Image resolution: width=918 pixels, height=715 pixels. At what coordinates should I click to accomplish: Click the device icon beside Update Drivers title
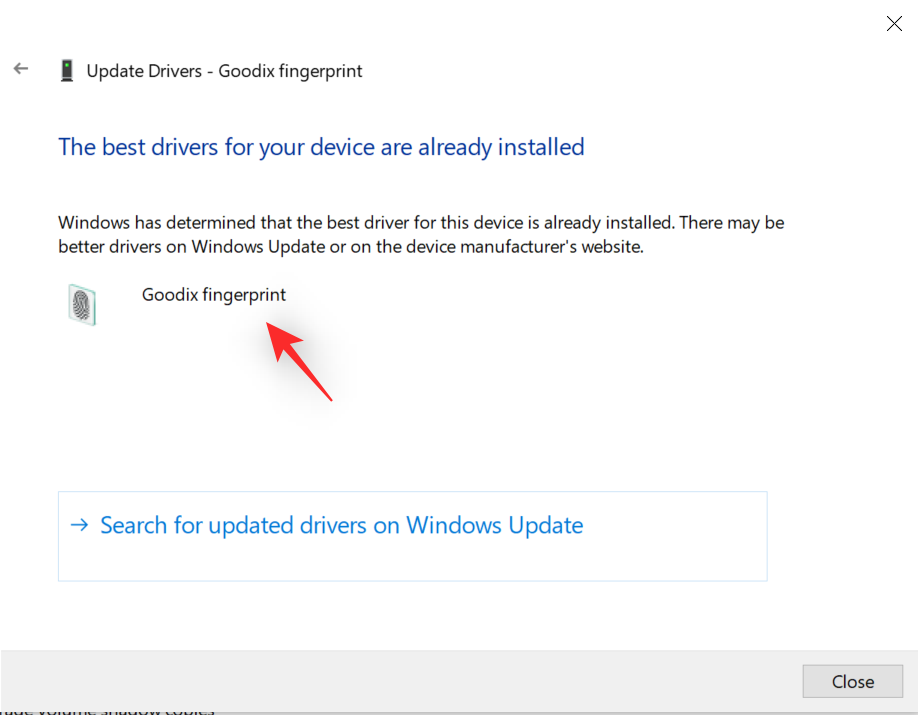pos(67,71)
